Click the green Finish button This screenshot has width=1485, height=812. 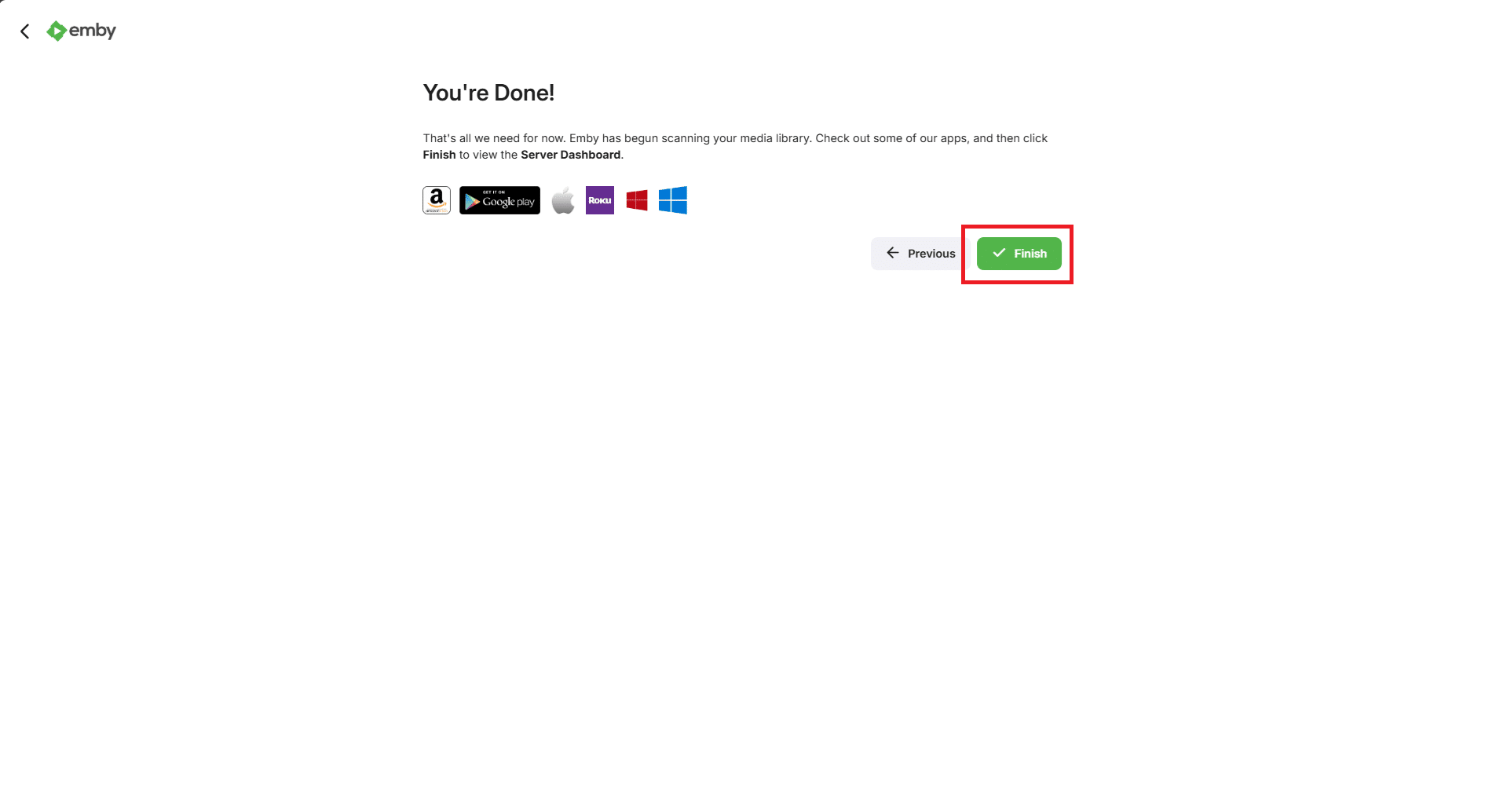tap(1019, 254)
